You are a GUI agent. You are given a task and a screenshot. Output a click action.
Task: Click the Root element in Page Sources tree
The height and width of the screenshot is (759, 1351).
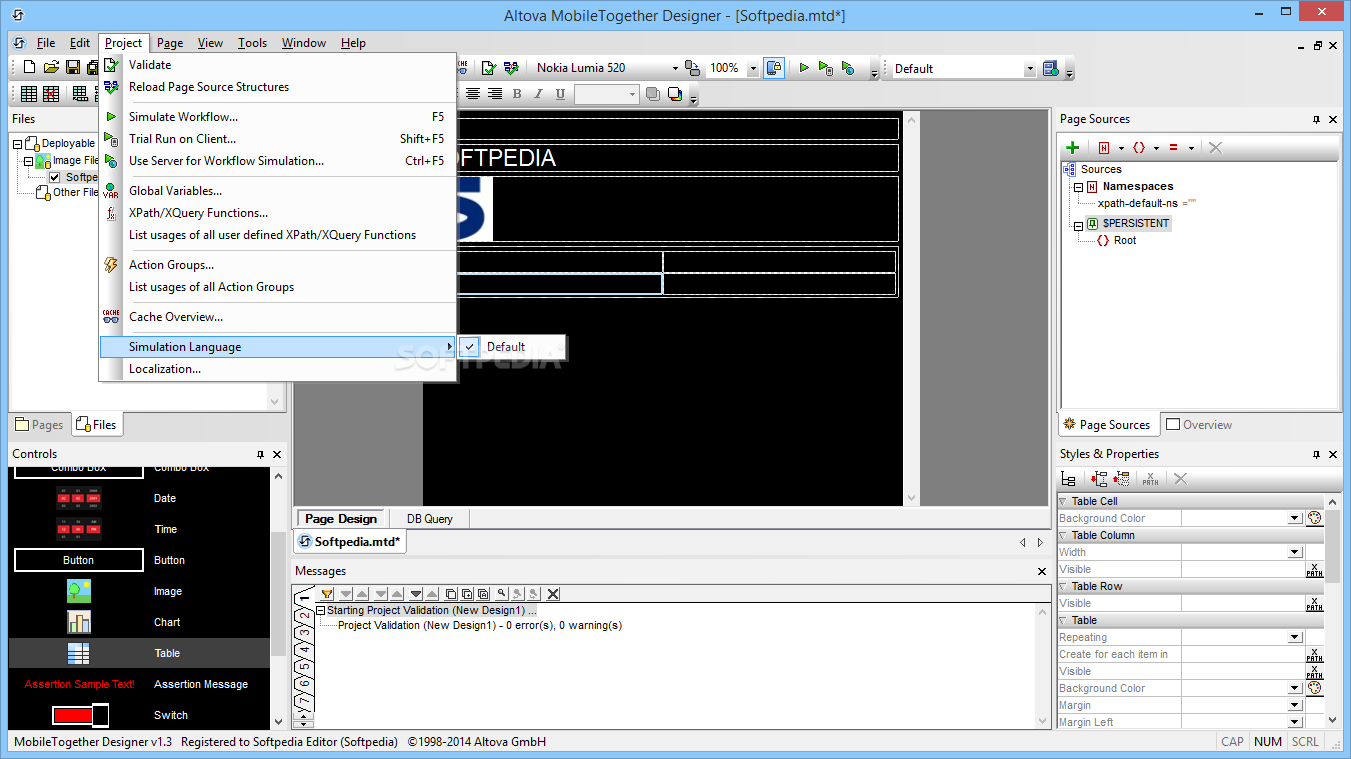click(1125, 241)
